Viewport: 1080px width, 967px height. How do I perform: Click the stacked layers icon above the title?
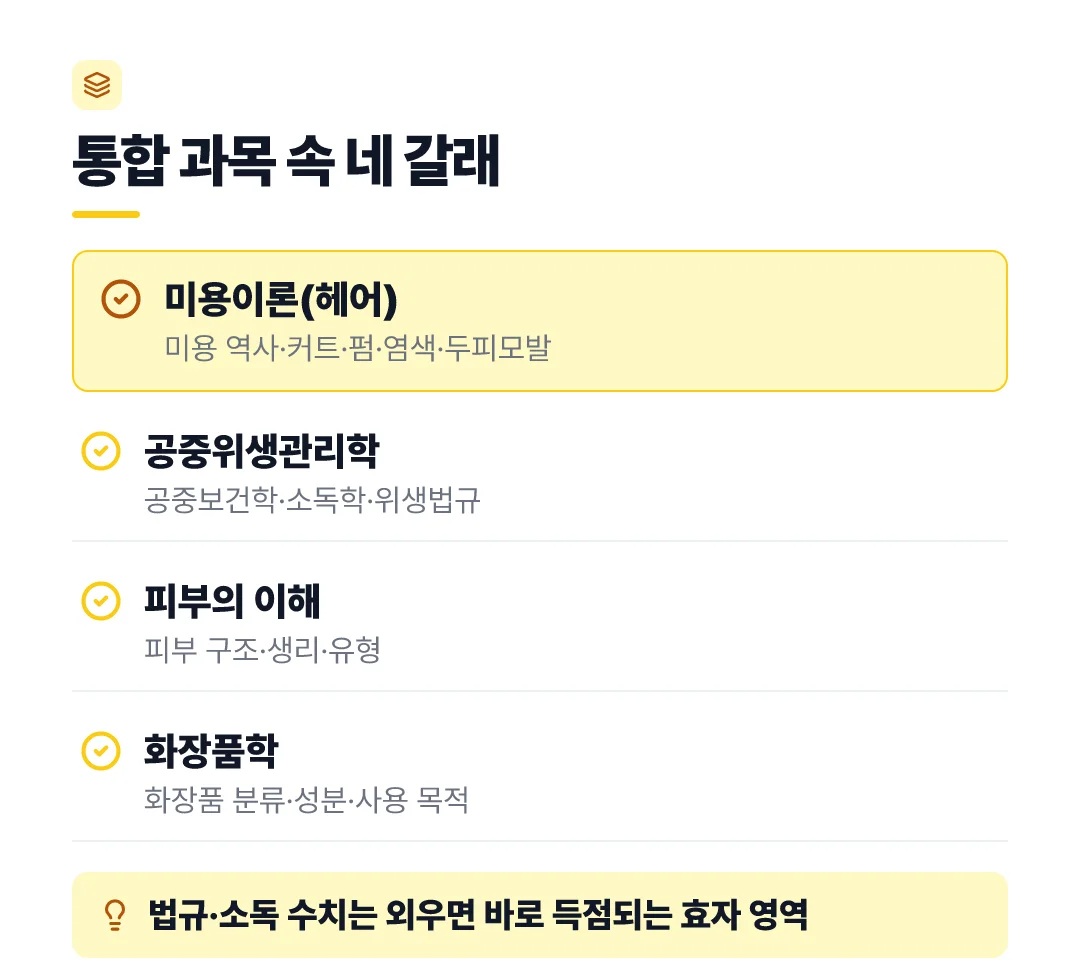[97, 85]
